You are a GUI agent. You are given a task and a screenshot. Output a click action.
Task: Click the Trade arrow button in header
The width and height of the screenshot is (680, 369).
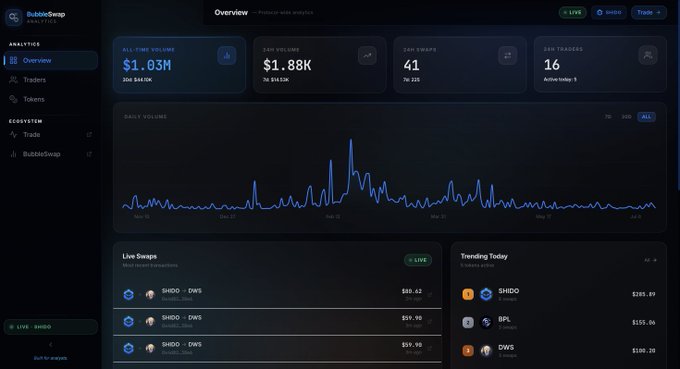(x=649, y=12)
